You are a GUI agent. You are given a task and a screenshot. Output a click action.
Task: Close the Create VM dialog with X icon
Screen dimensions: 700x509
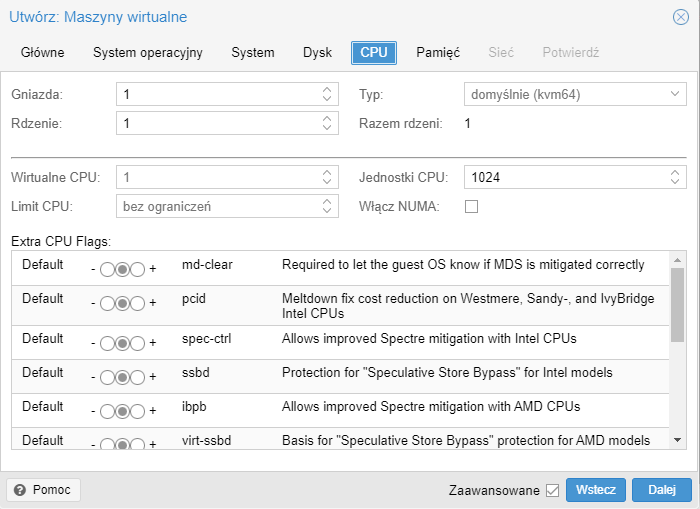tap(680, 17)
